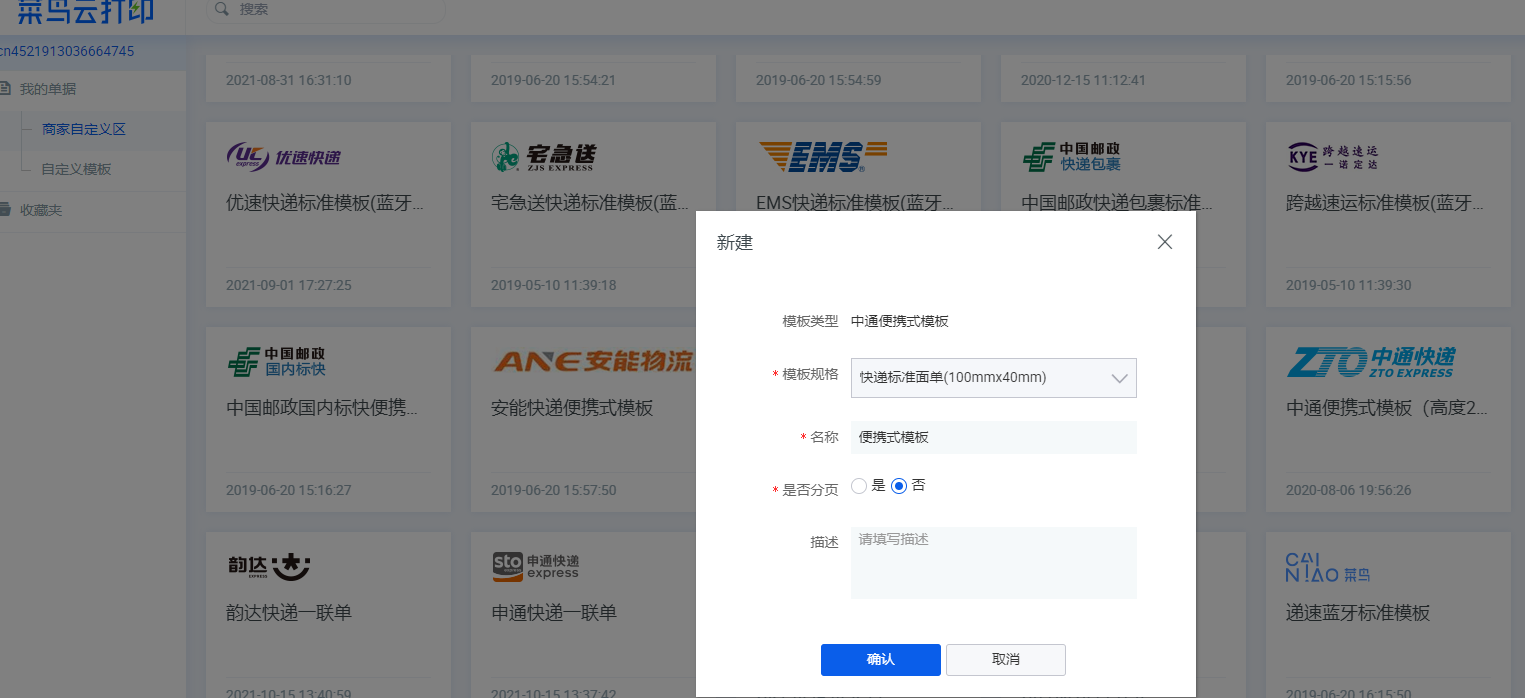Click the timestamp 2019-06-20 15:16:27
The width and height of the screenshot is (1525, 698).
[x=289, y=490]
